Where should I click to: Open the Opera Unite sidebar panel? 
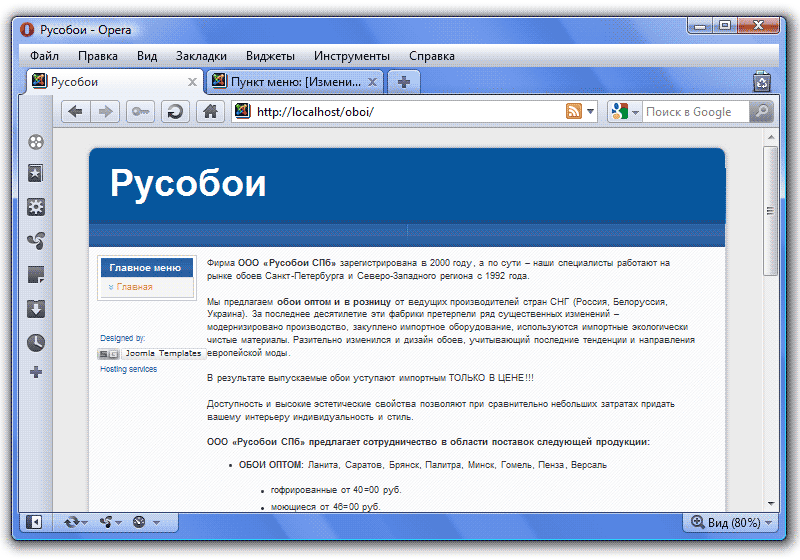pyautogui.click(x=36, y=240)
